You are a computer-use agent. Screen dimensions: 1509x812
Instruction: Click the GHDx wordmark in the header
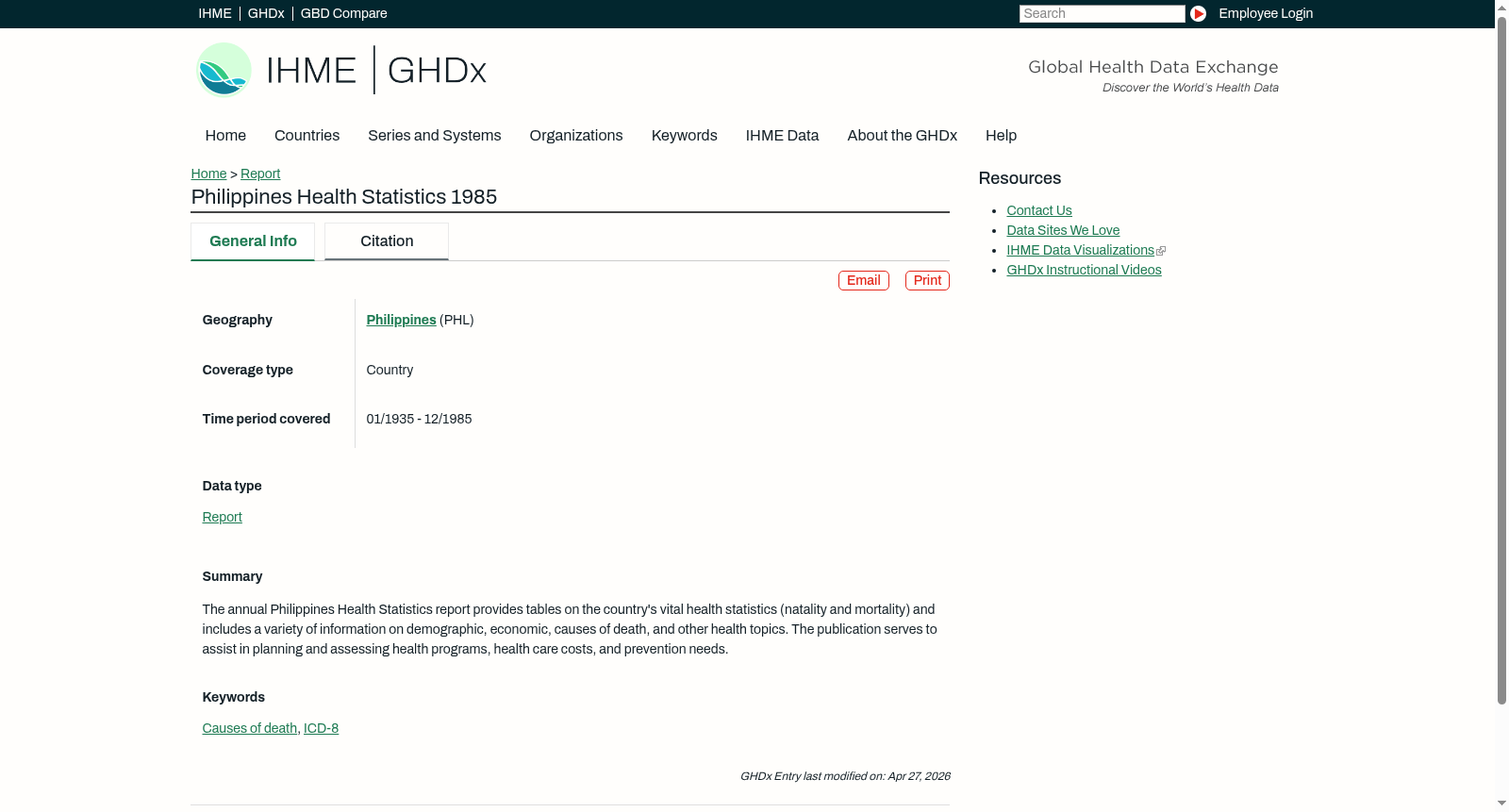pyautogui.click(x=437, y=71)
